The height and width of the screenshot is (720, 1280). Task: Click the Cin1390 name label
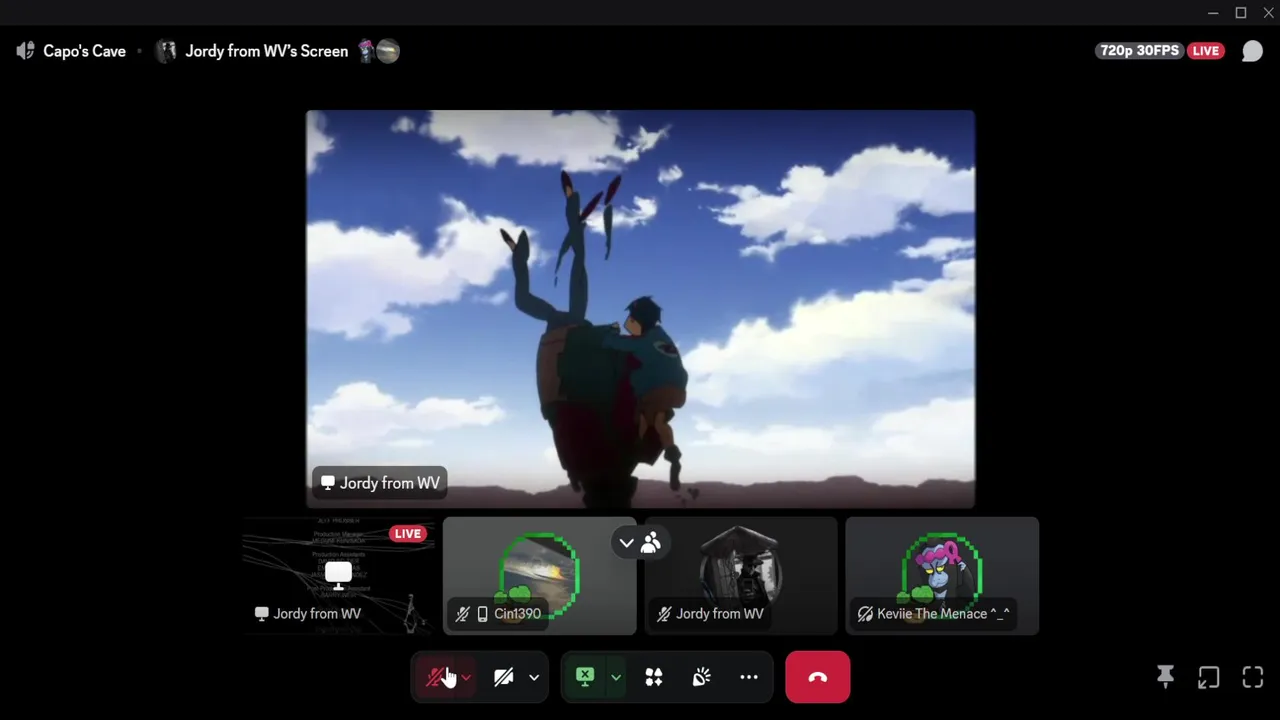(x=517, y=614)
